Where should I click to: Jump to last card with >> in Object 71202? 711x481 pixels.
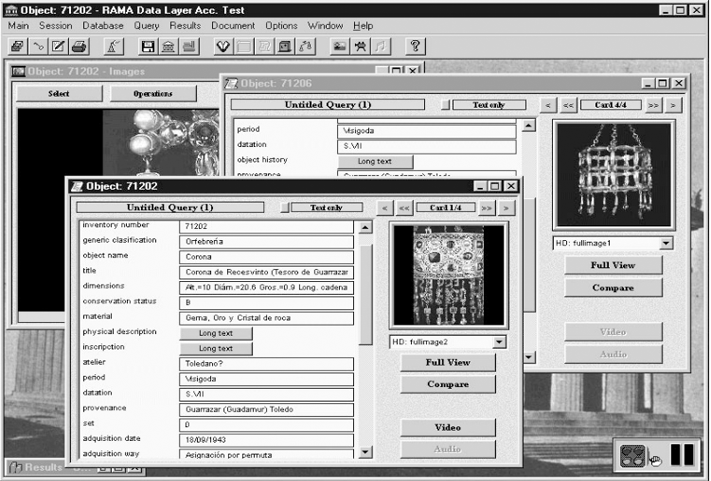(x=487, y=208)
